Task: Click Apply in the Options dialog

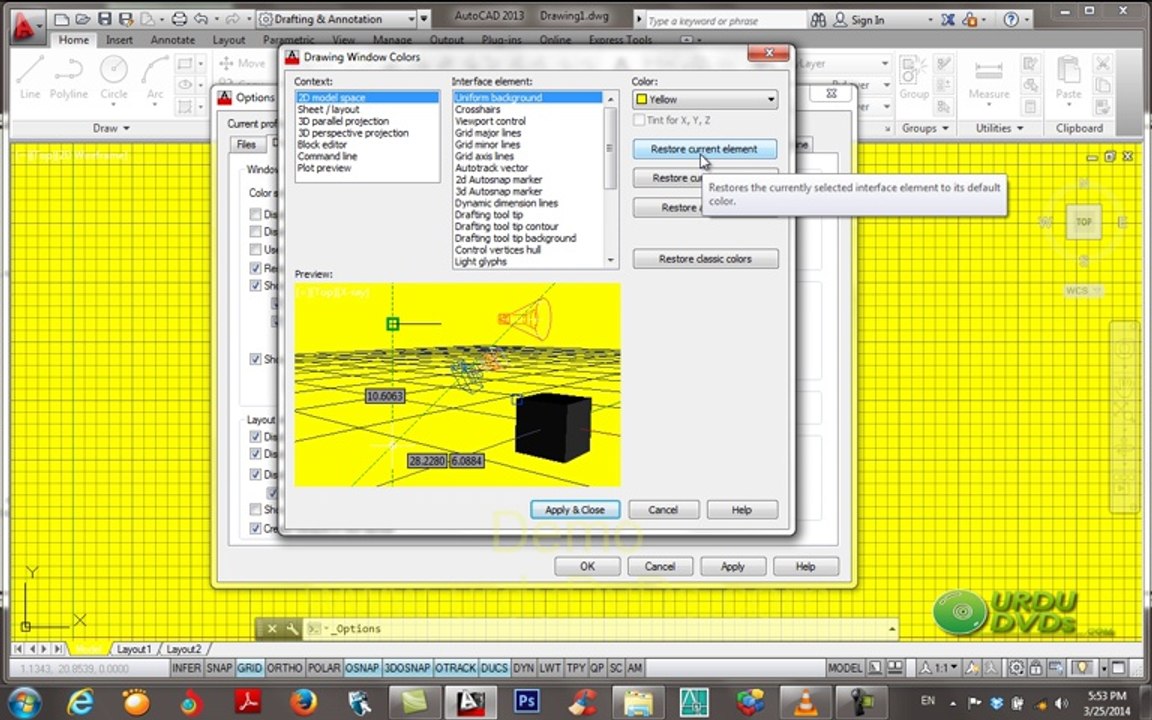Action: pos(732,566)
